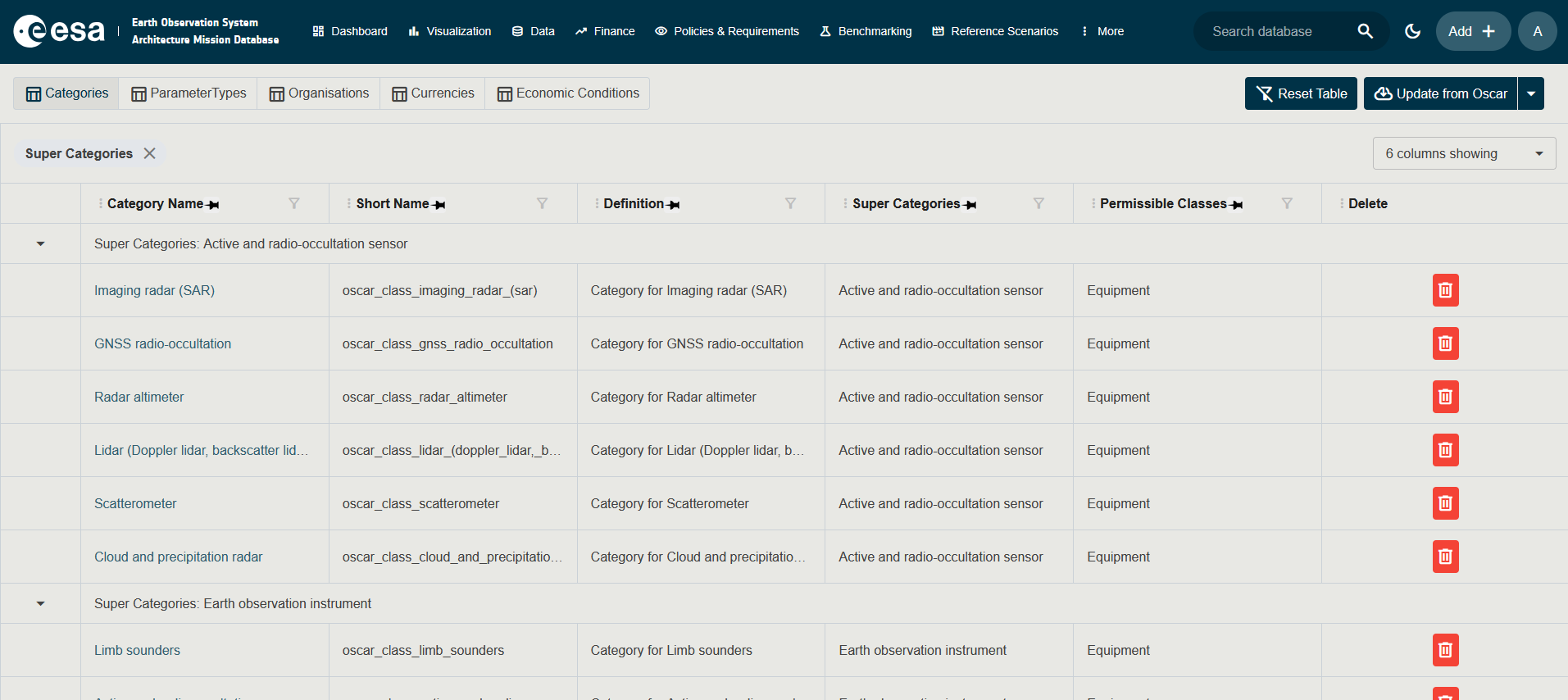Screen dimensions: 1568x700
Task: Open the Data menu
Action: point(533,31)
